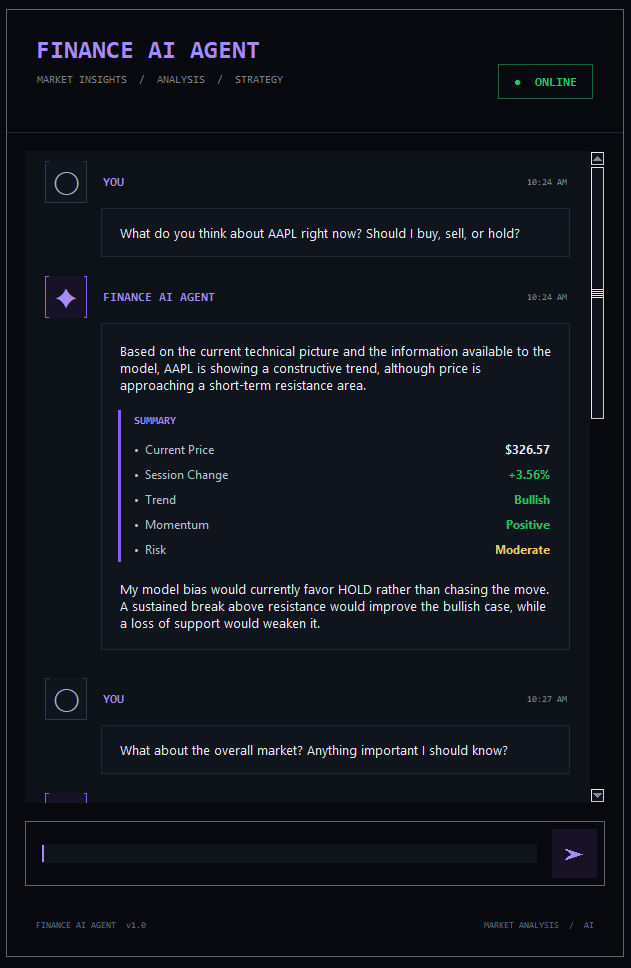Click the user circle avatar on first message
The image size is (631, 968).
point(66,182)
